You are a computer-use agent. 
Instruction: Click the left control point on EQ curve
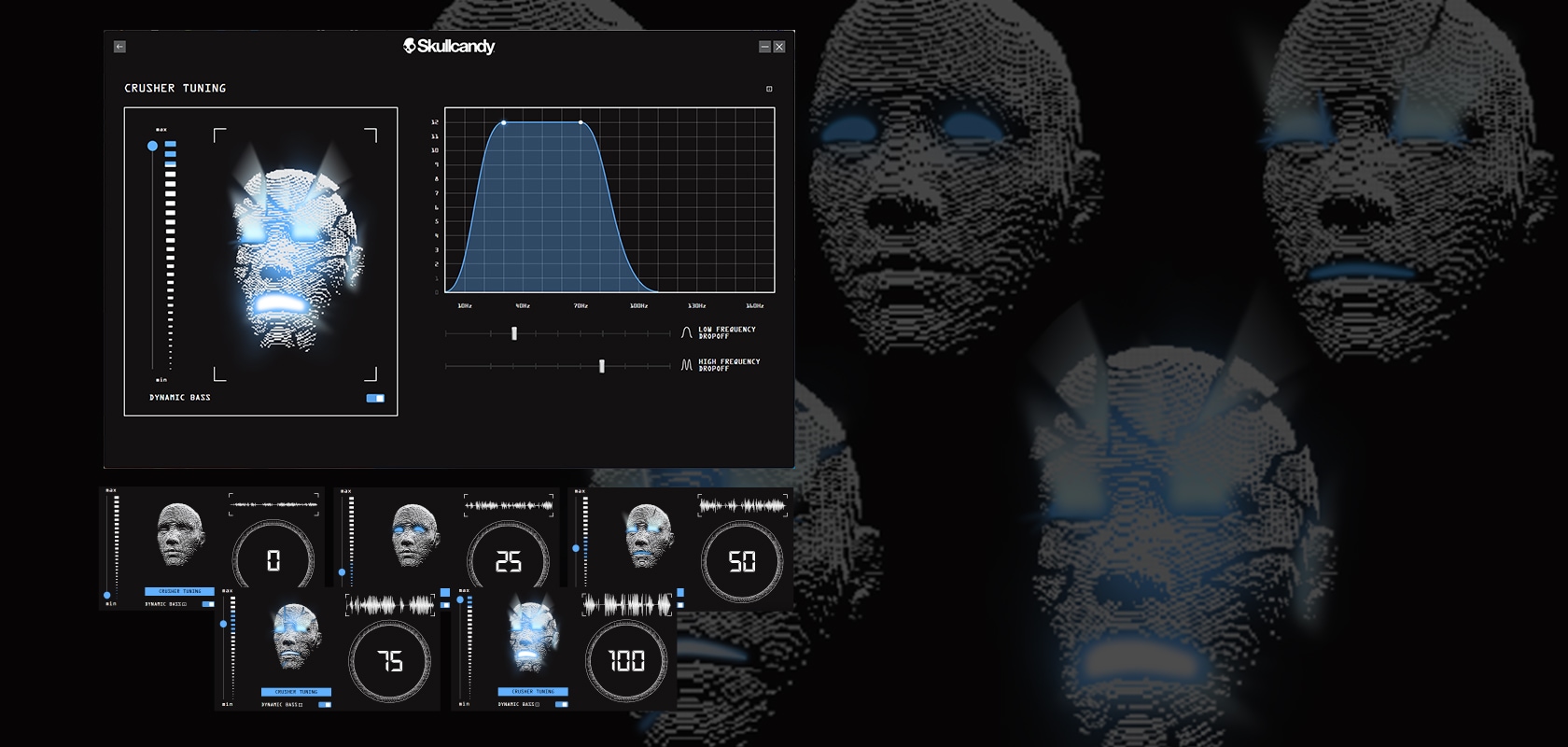tap(504, 122)
